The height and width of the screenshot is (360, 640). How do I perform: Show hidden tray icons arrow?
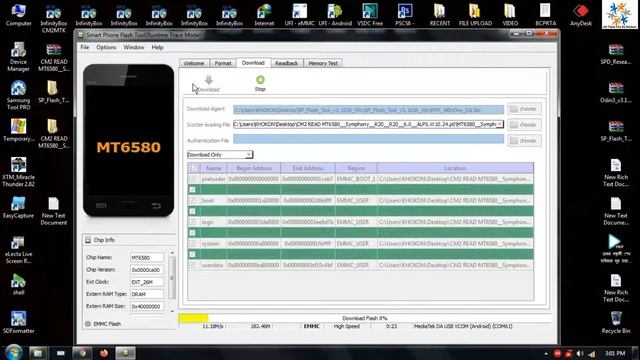546,353
